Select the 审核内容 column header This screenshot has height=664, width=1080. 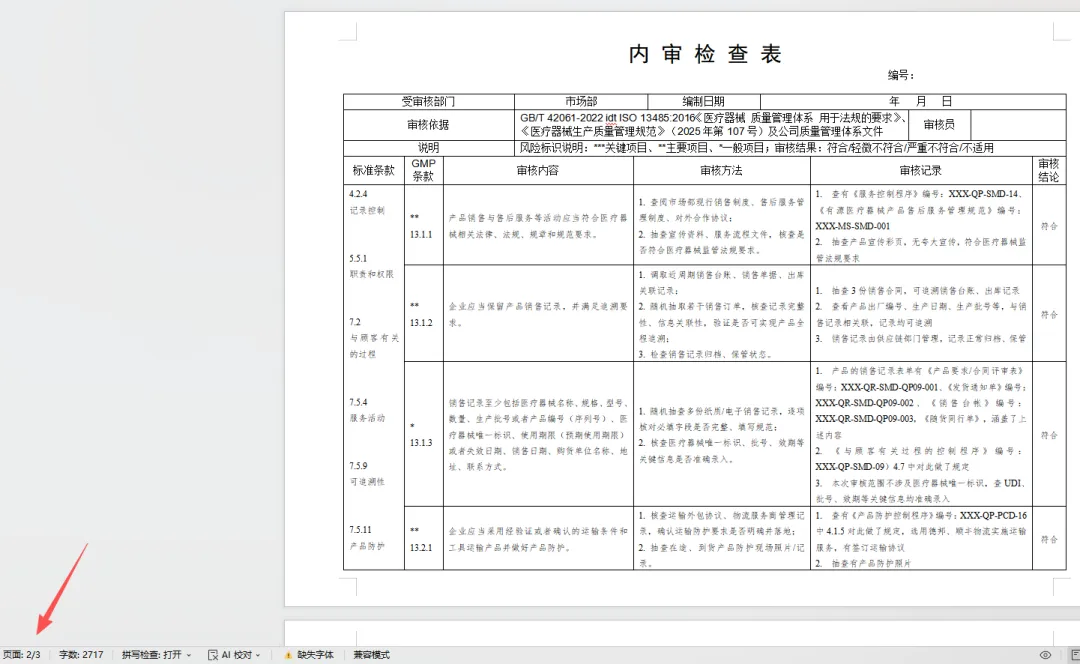click(x=538, y=170)
